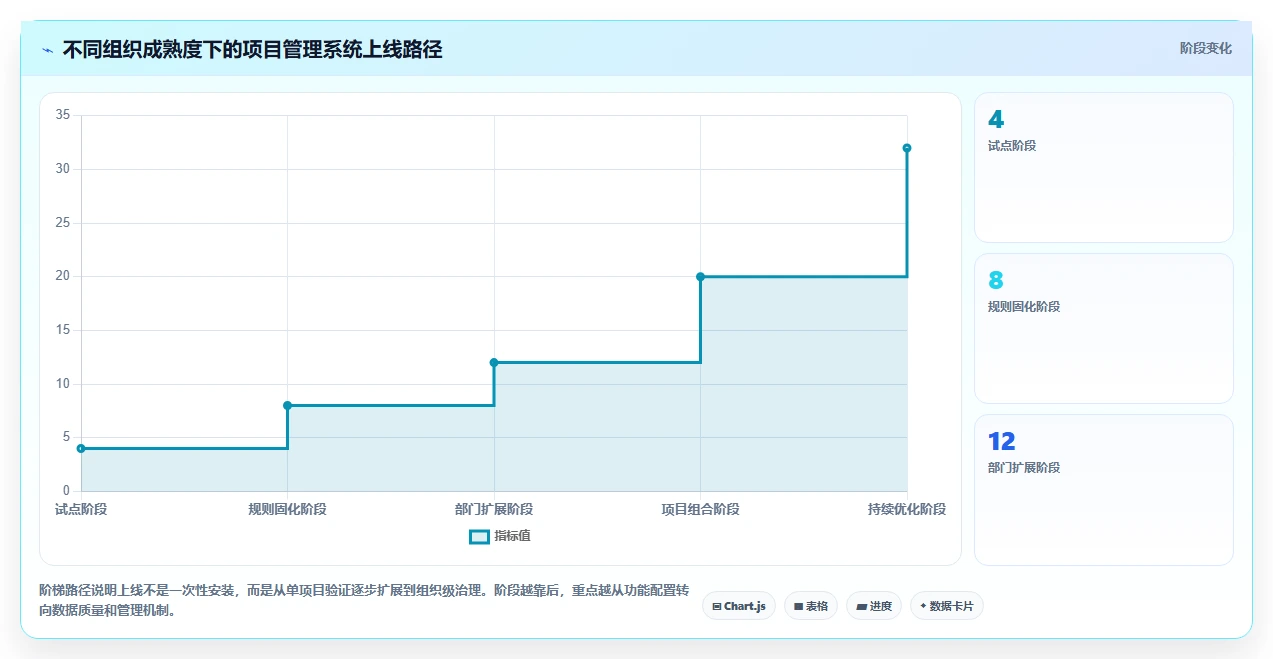Select the 表格 tag
This screenshot has width=1273, height=659.
(811, 606)
